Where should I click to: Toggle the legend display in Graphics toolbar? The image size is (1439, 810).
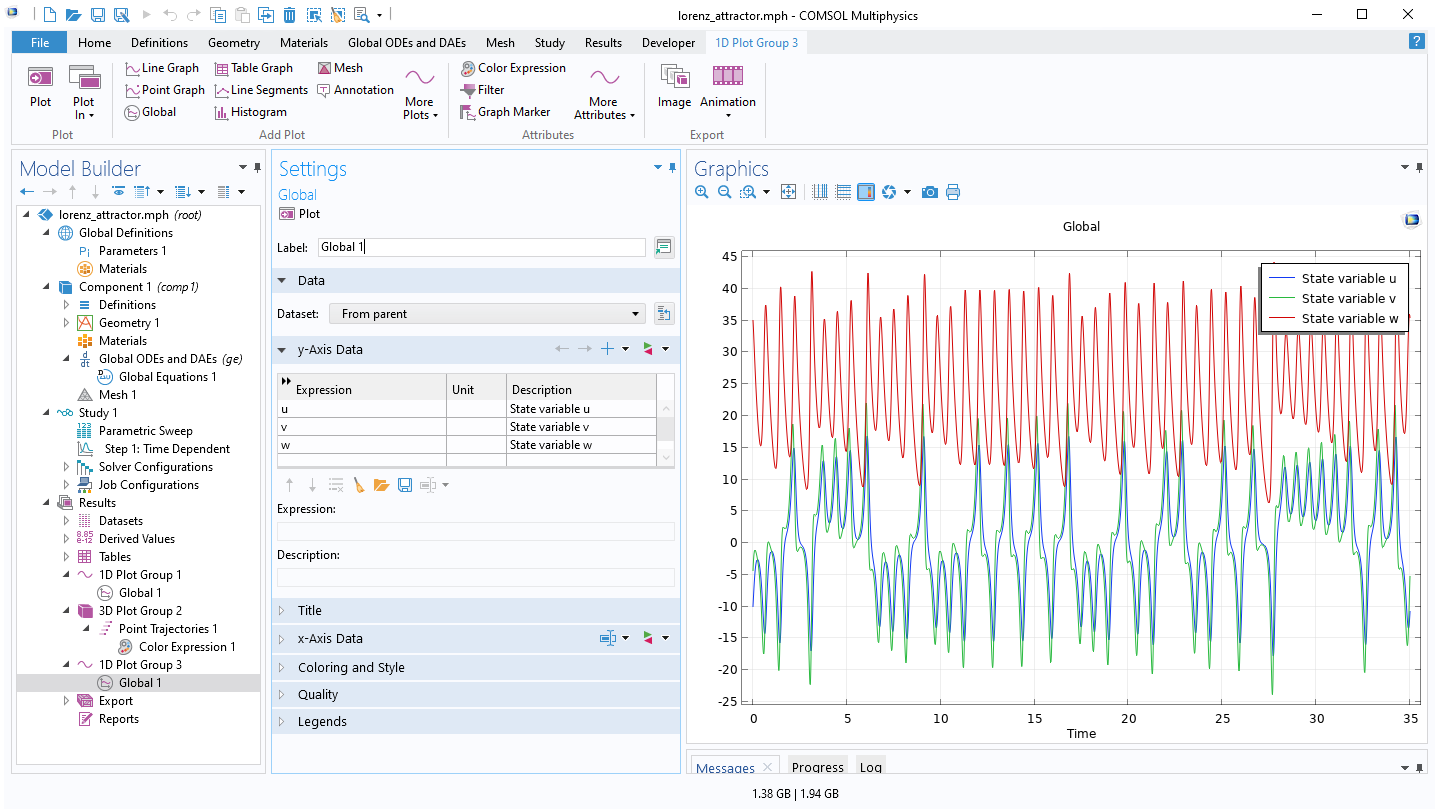click(x=866, y=192)
